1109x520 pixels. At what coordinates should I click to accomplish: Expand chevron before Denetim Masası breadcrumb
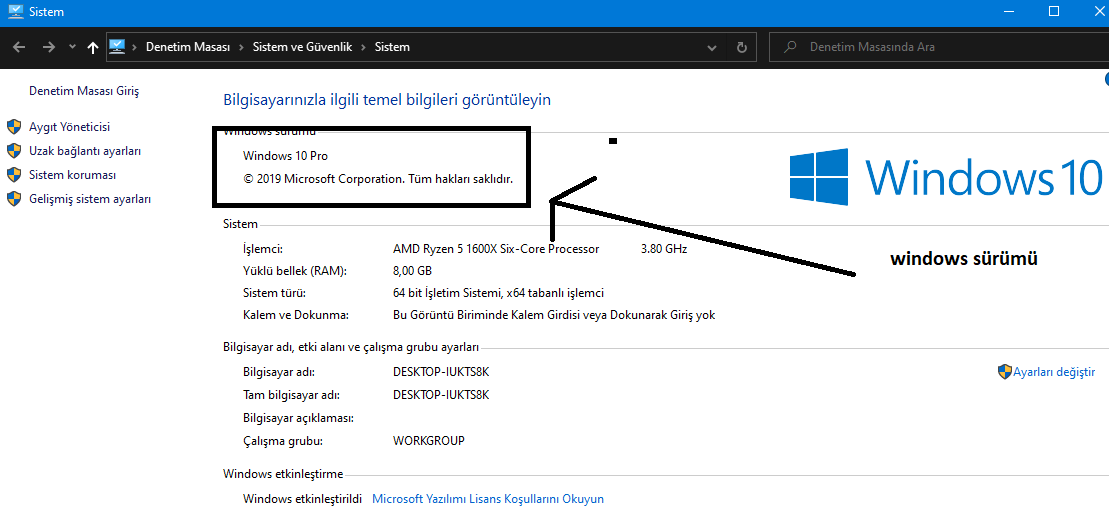(x=135, y=47)
